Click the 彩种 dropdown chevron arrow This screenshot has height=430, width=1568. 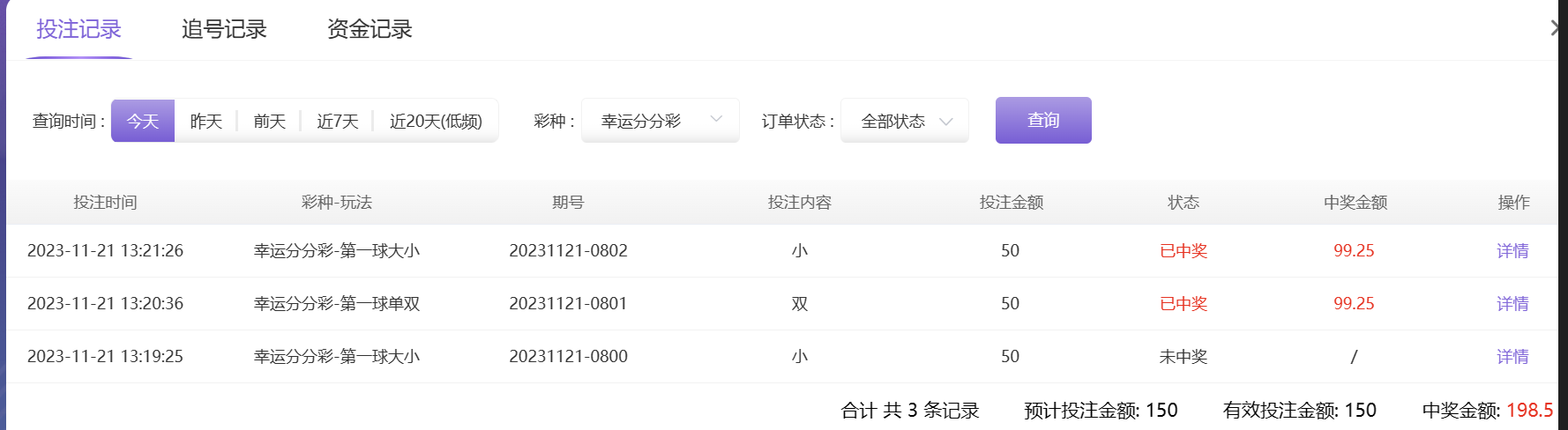tap(716, 119)
